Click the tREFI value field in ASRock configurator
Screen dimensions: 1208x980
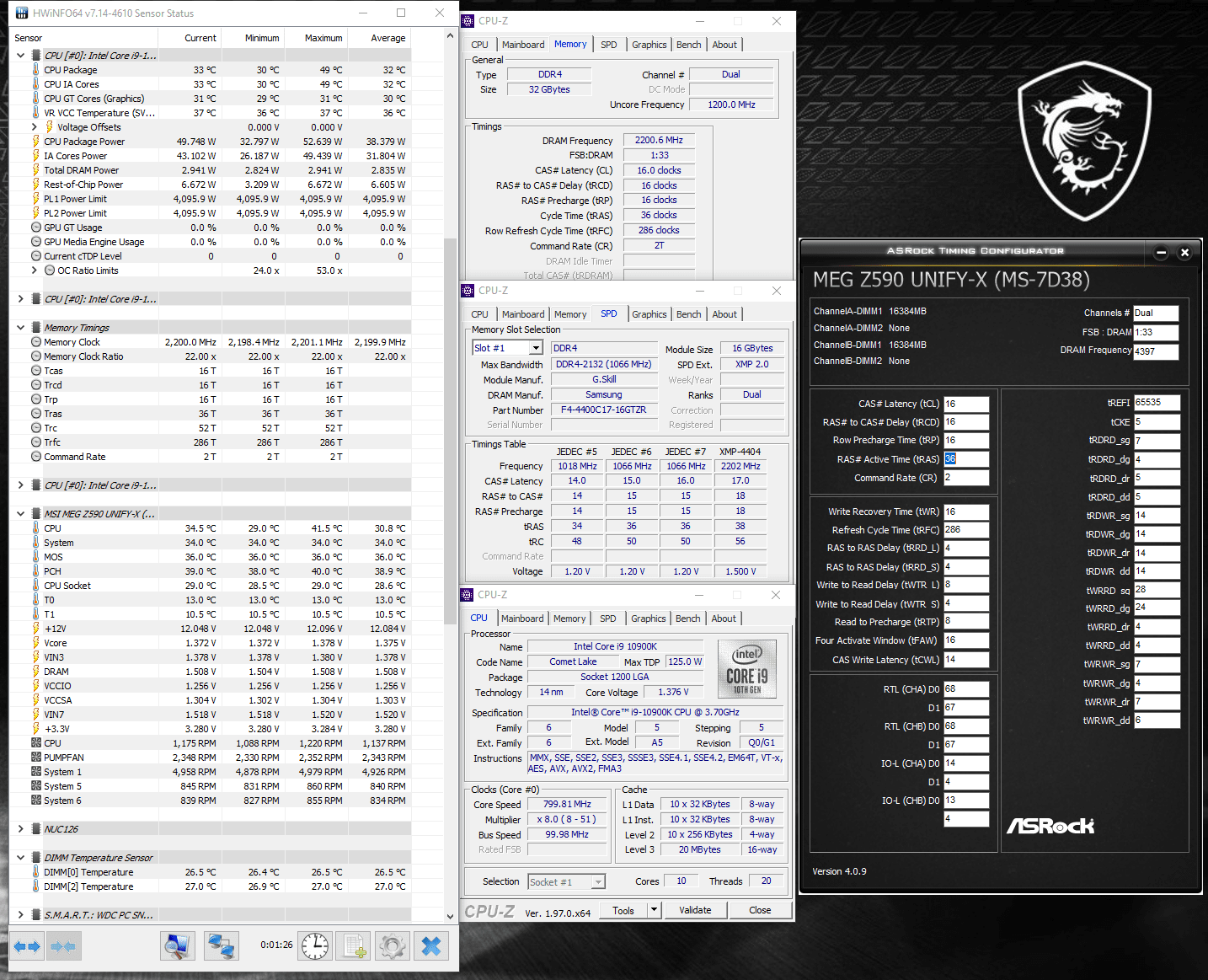(x=1157, y=403)
